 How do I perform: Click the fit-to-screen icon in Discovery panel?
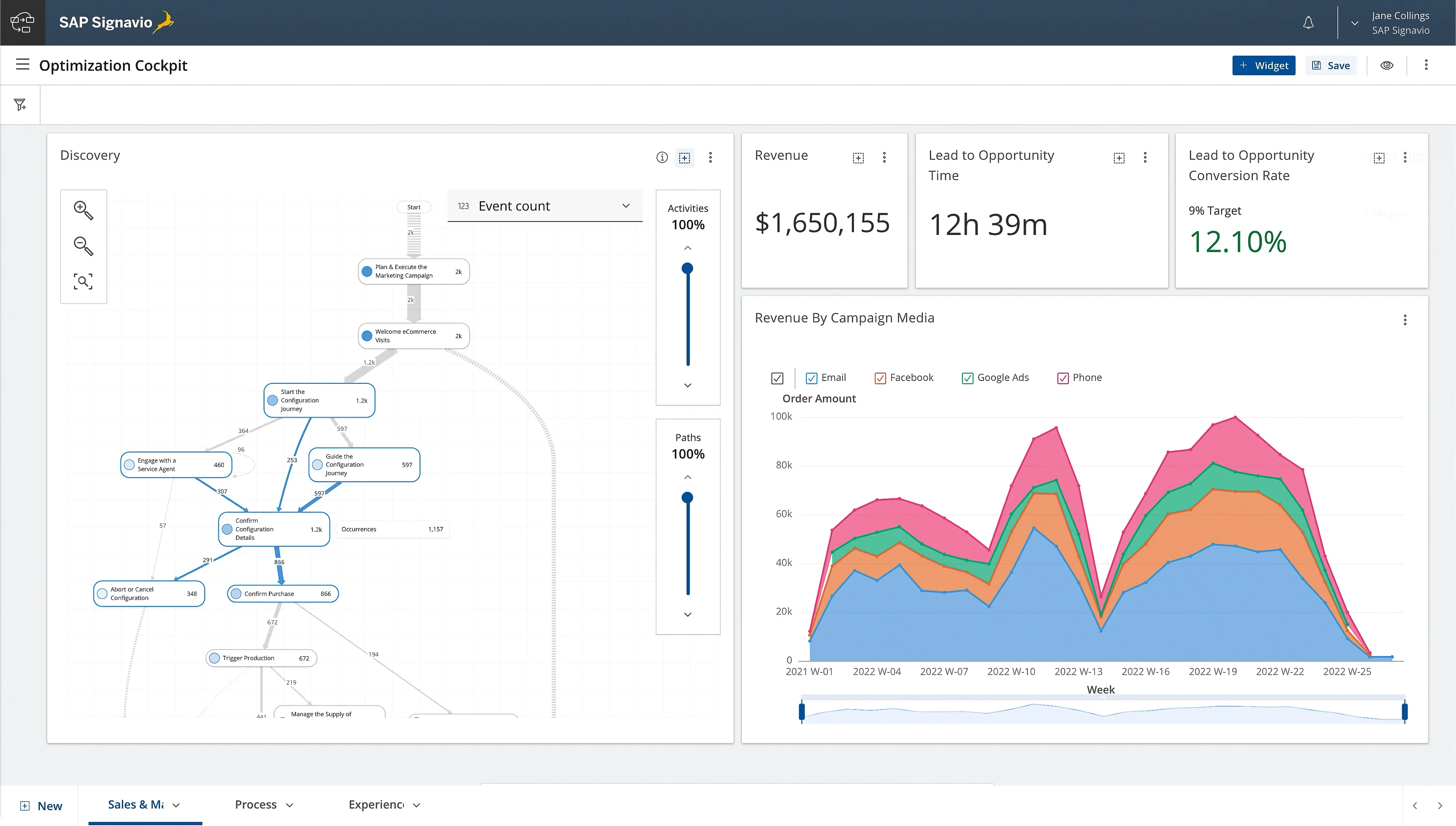coord(83,282)
